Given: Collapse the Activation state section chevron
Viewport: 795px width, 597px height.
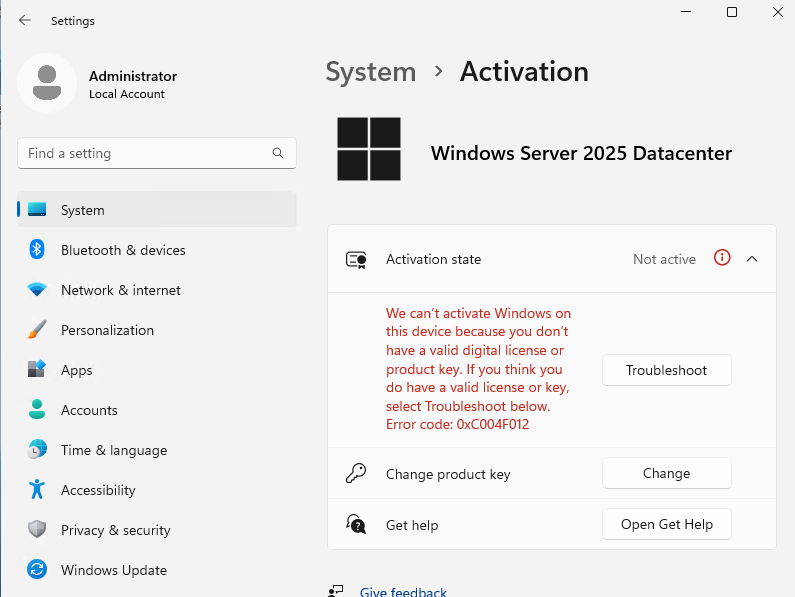Looking at the screenshot, I should pos(752,259).
